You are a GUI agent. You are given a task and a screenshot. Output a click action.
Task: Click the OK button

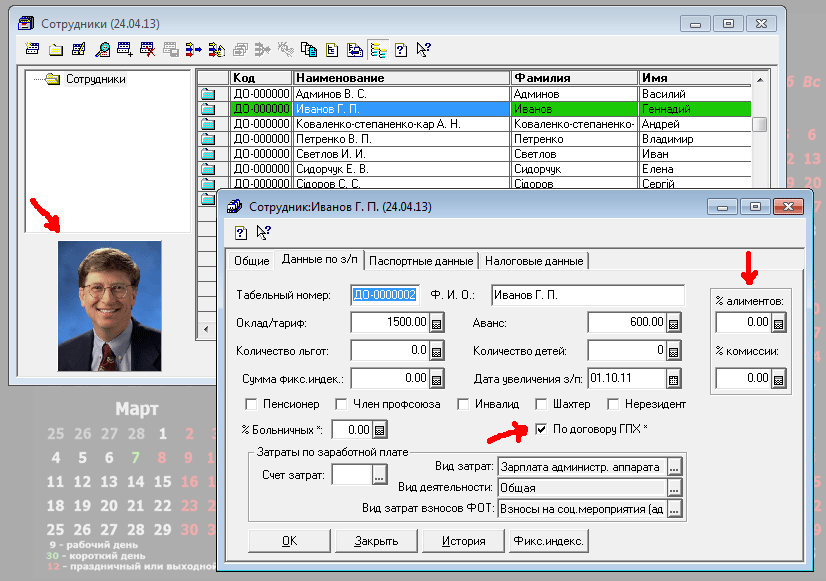tap(289, 541)
